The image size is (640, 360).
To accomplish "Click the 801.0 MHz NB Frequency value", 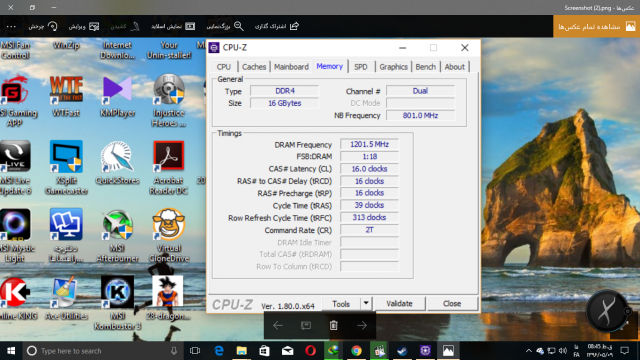I will (420, 116).
